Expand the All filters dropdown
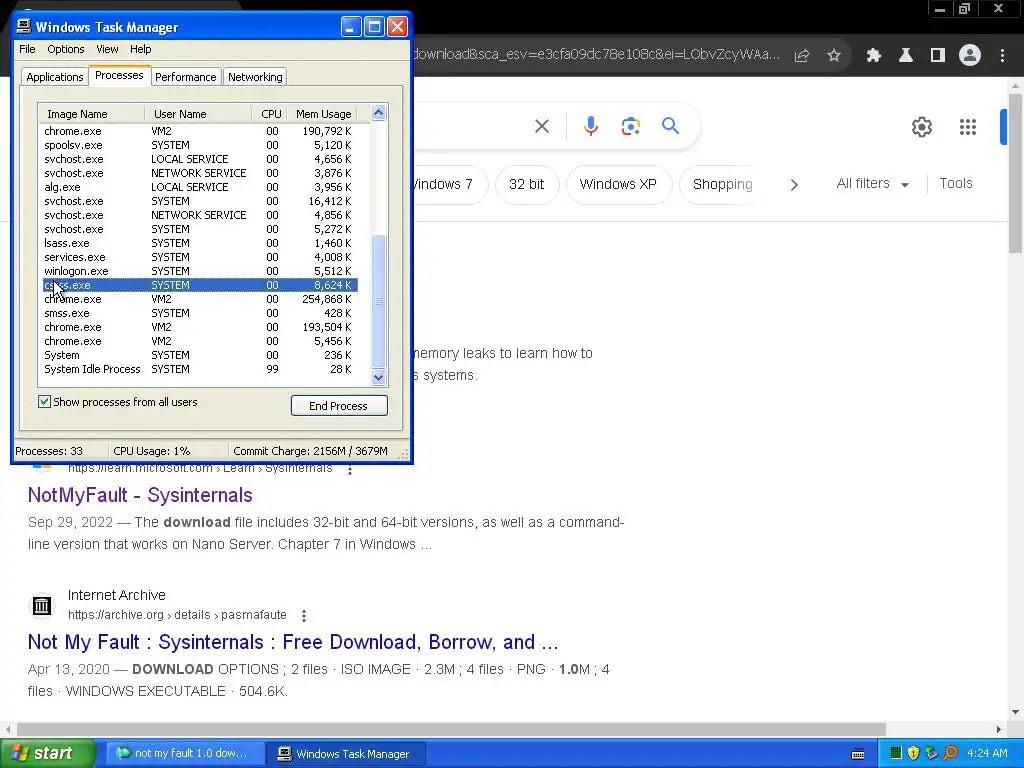This screenshot has height=768, width=1024. (872, 184)
